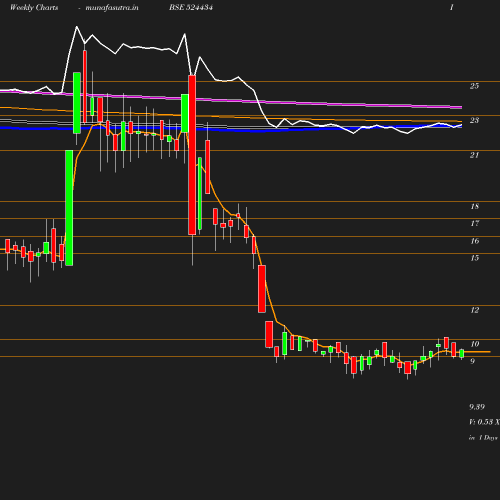Viewport: 500px width, 500px height.
Task: Click price axis label 16
Action: [x=475, y=241]
